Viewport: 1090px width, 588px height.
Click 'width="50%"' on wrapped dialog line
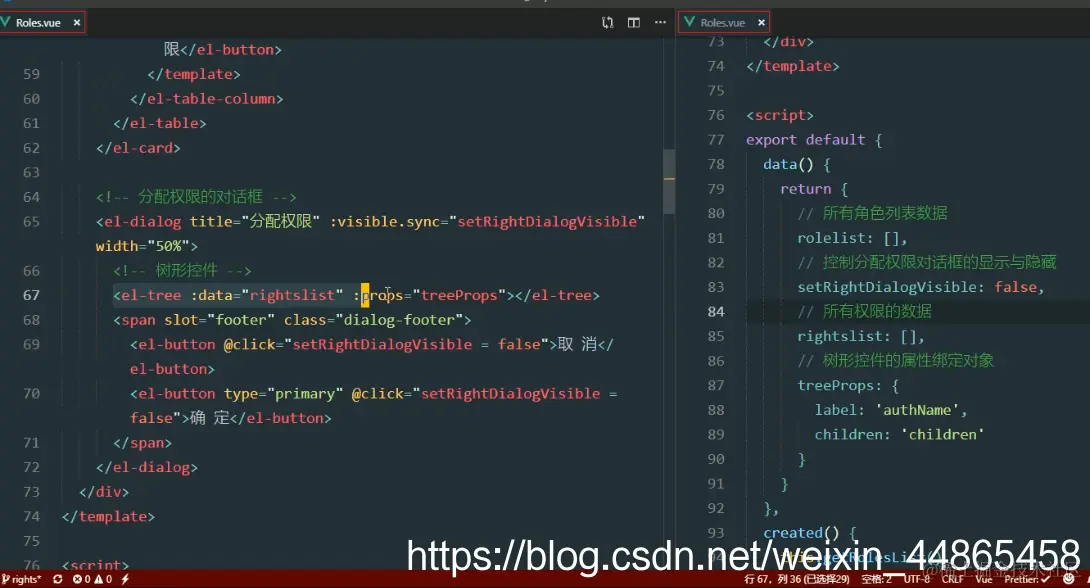tap(143, 246)
